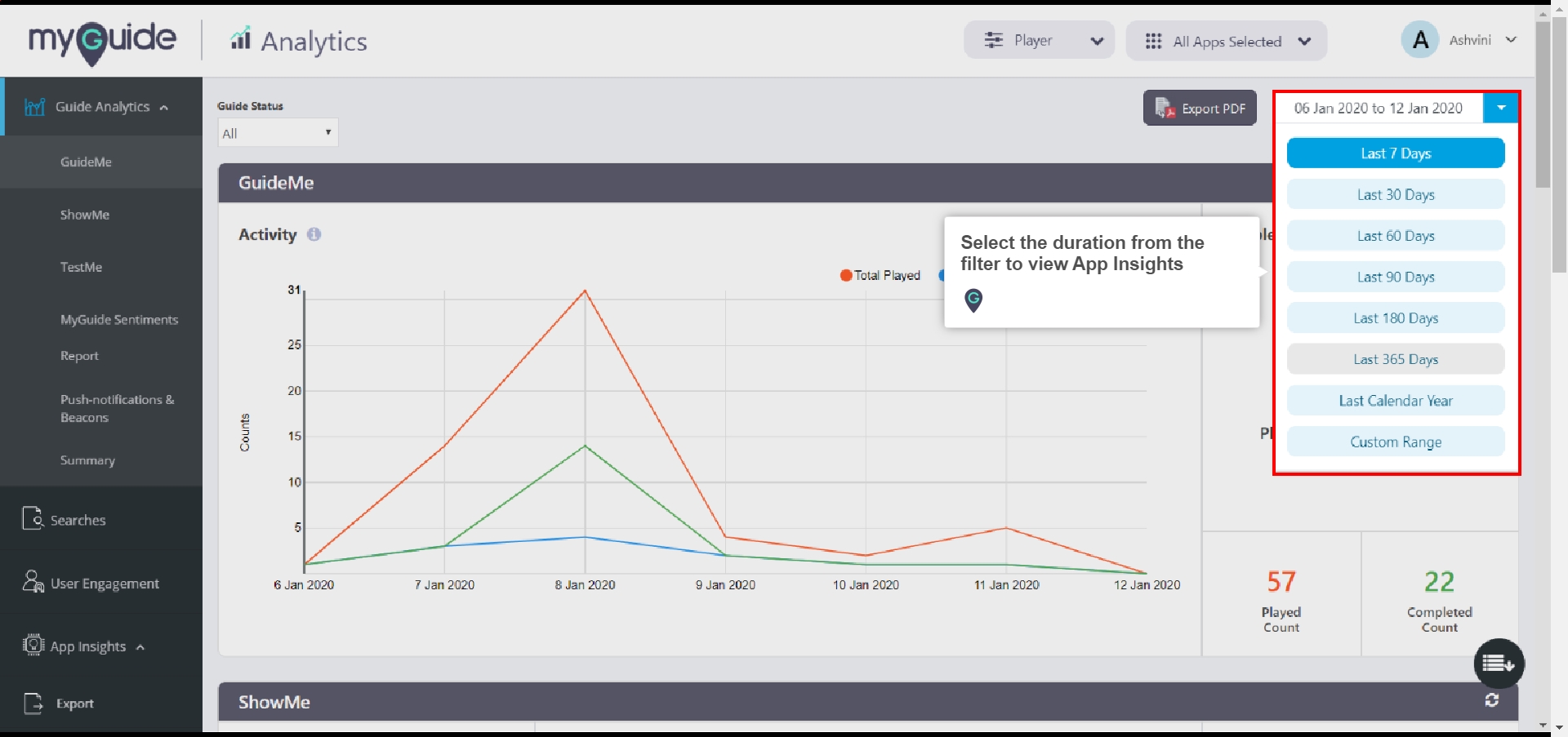
Task: Collapse the App Insights section
Action: 140,646
